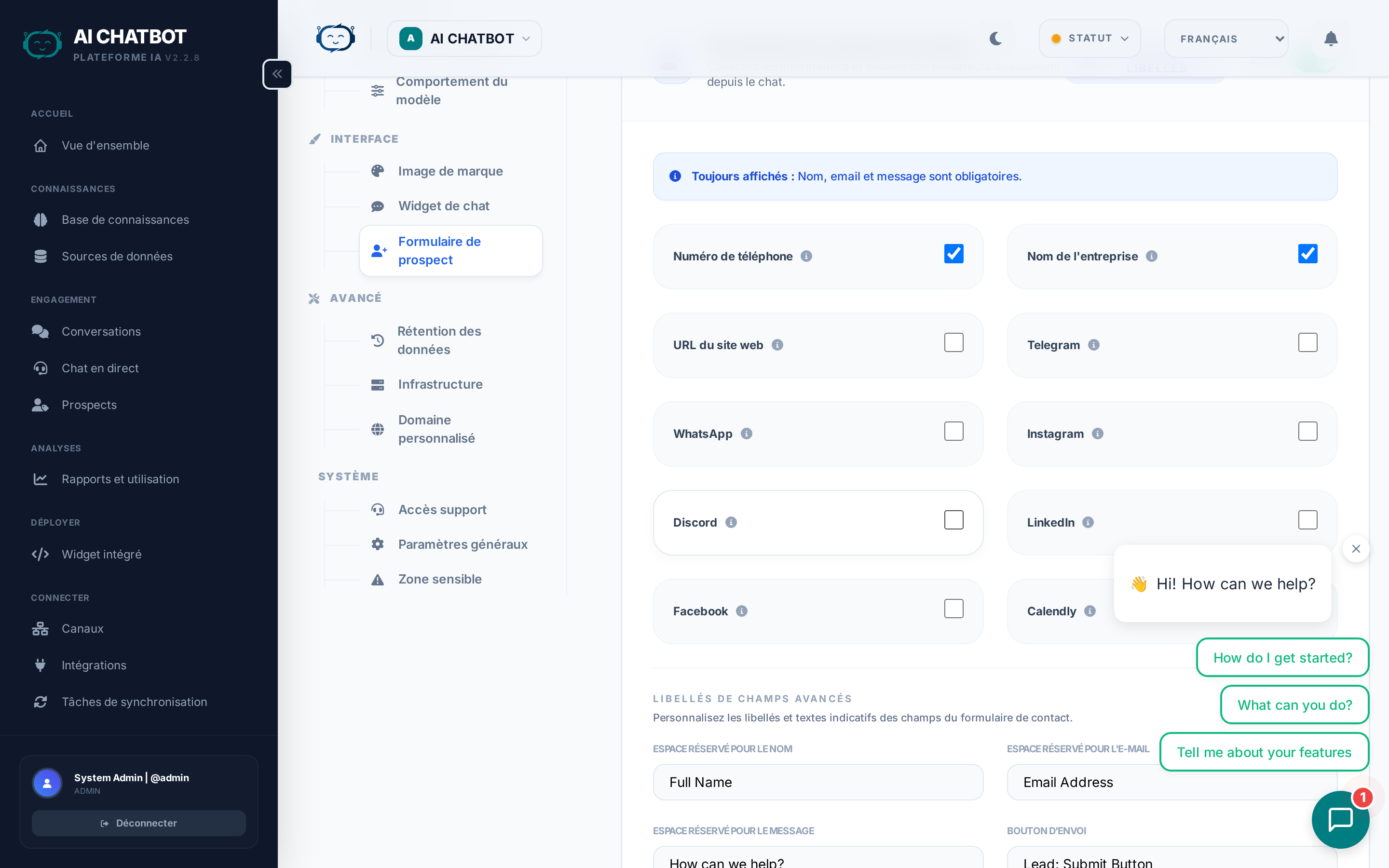
Task: Open notifications via the bell icon
Action: click(x=1331, y=39)
